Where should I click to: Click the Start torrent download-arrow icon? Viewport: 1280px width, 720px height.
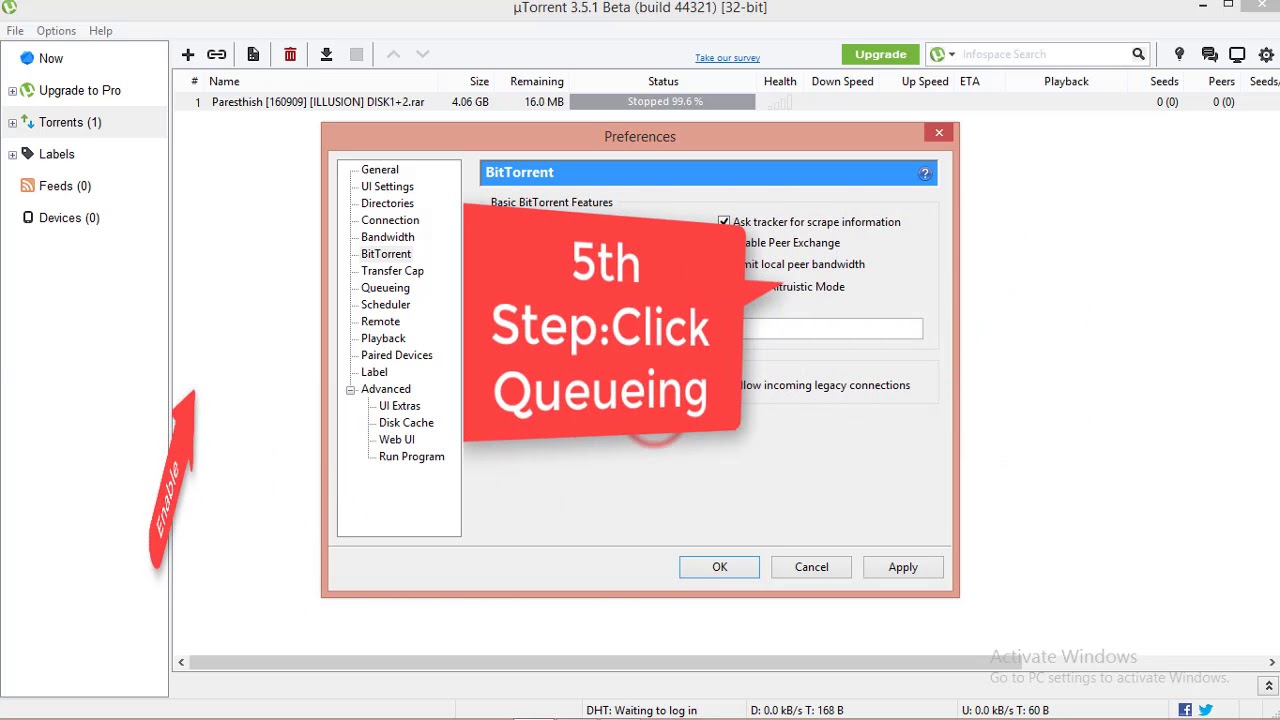(326, 55)
